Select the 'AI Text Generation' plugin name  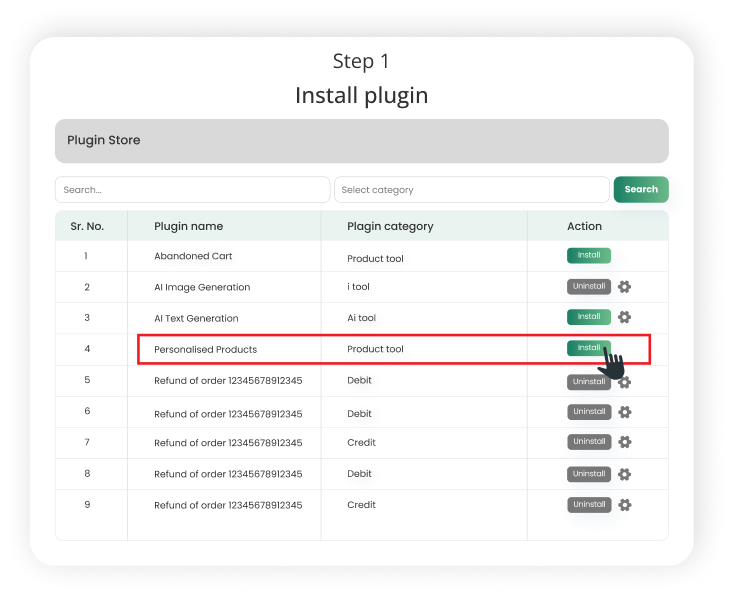pos(196,319)
